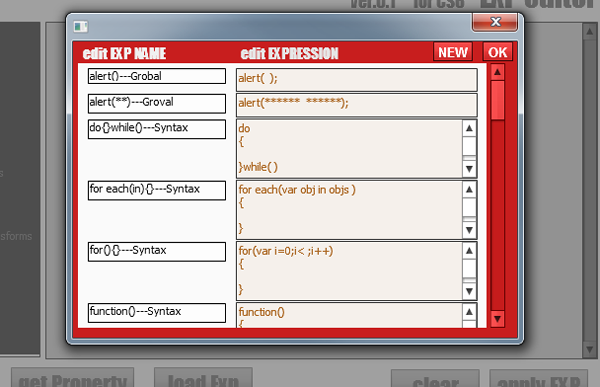
Task: Edit the for each(in){}---Syntax name field
Action: click(x=157, y=190)
